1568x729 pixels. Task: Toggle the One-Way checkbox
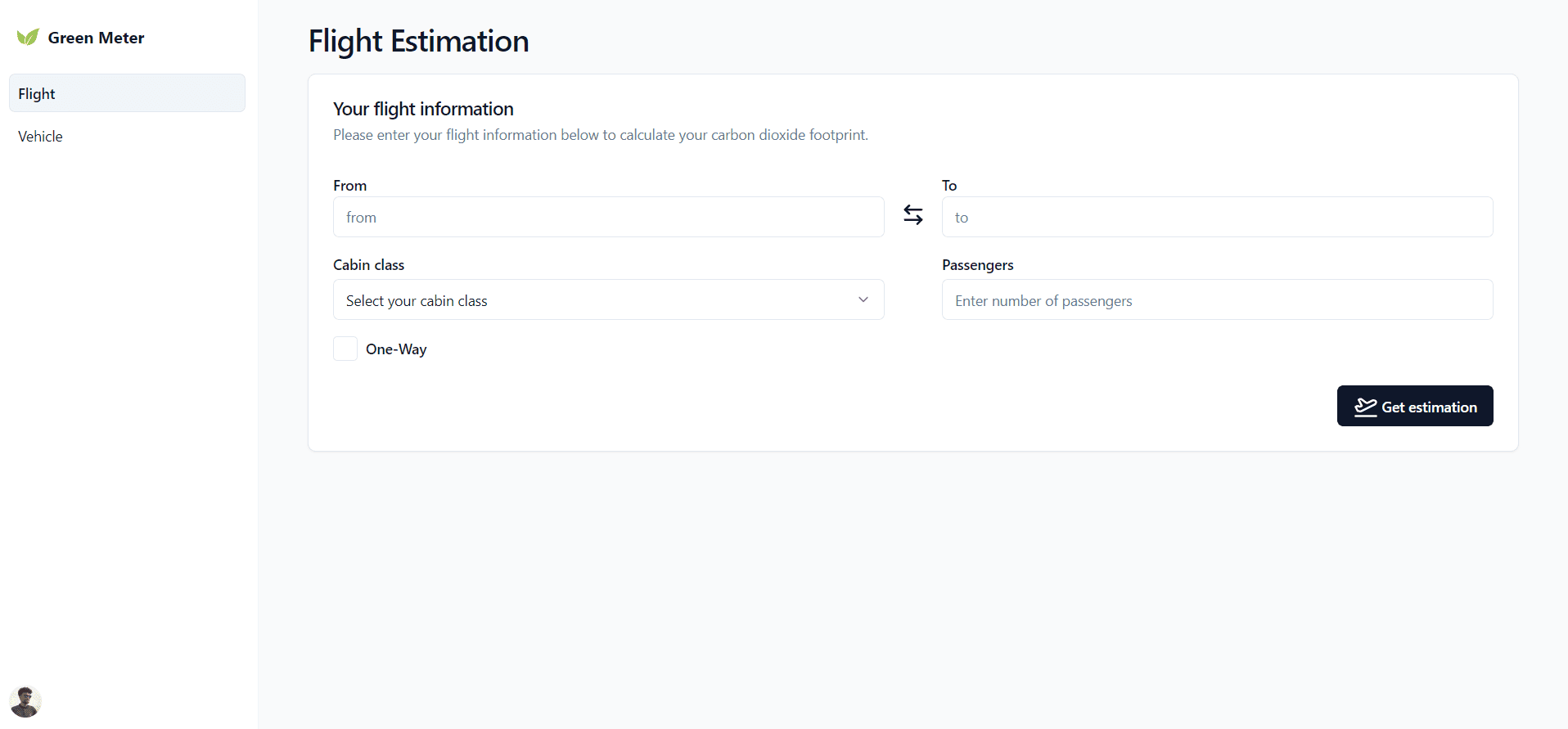[x=345, y=349]
